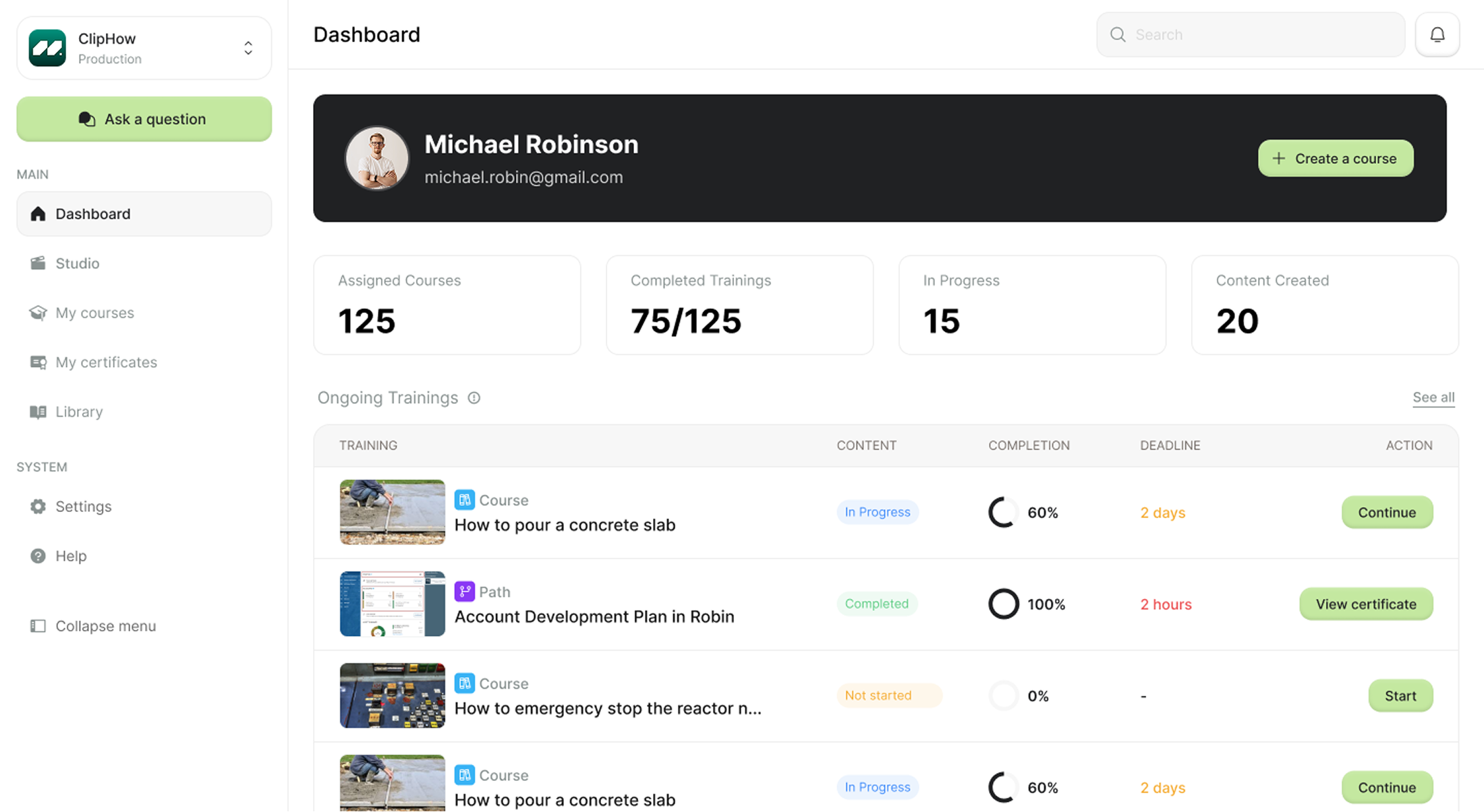
Task: Click the CONTENT column header
Action: coord(867,445)
